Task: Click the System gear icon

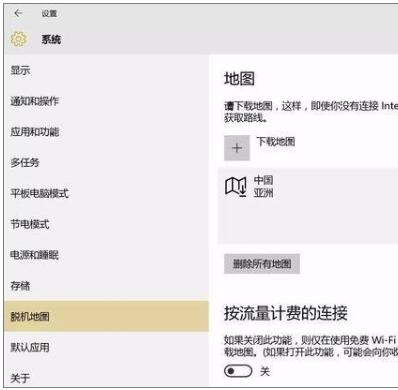Action: point(18,39)
